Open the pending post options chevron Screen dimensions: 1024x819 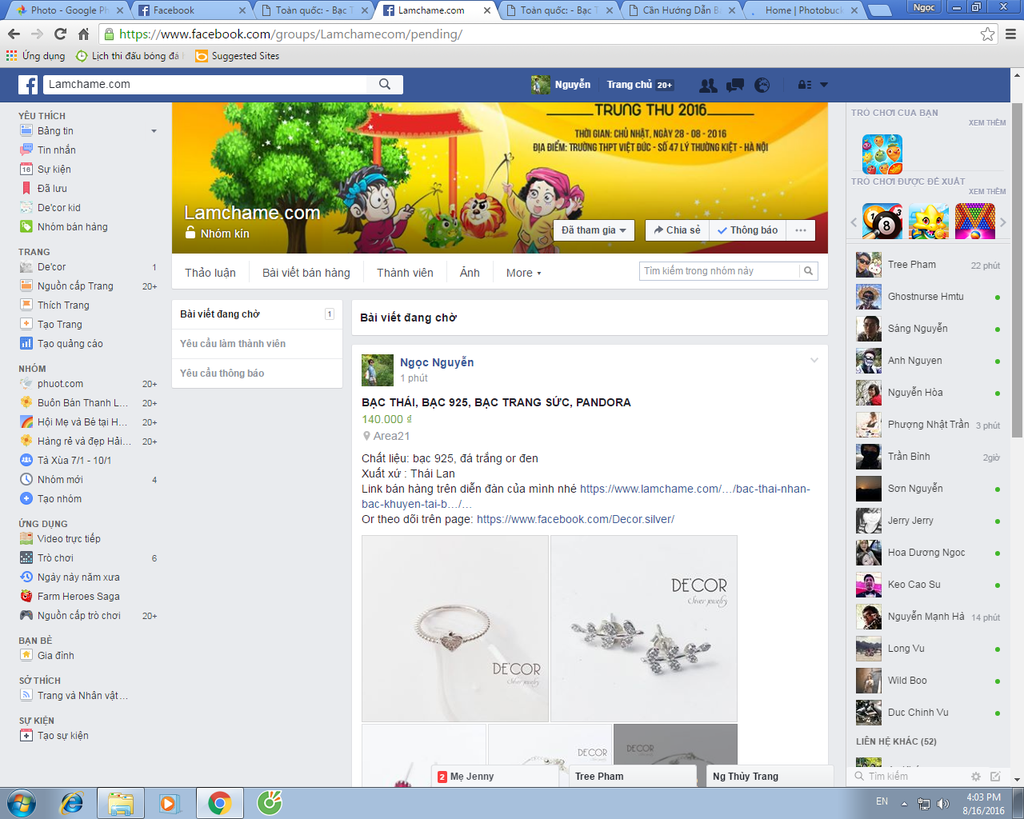click(814, 361)
